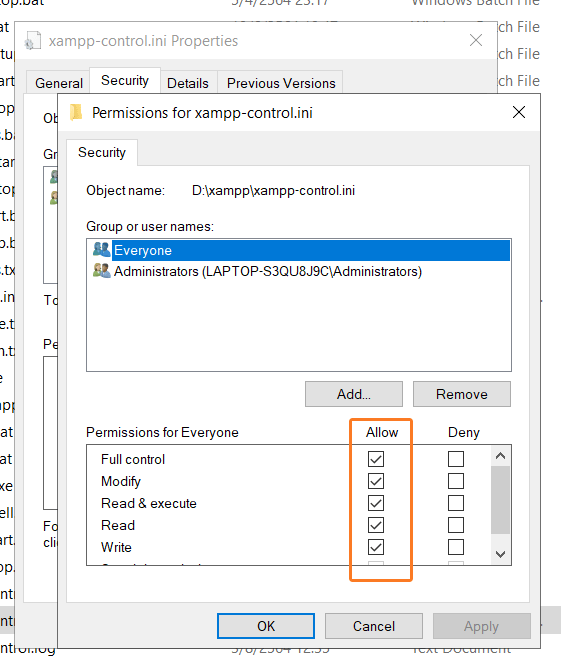Click the Modify permission label

(121, 481)
